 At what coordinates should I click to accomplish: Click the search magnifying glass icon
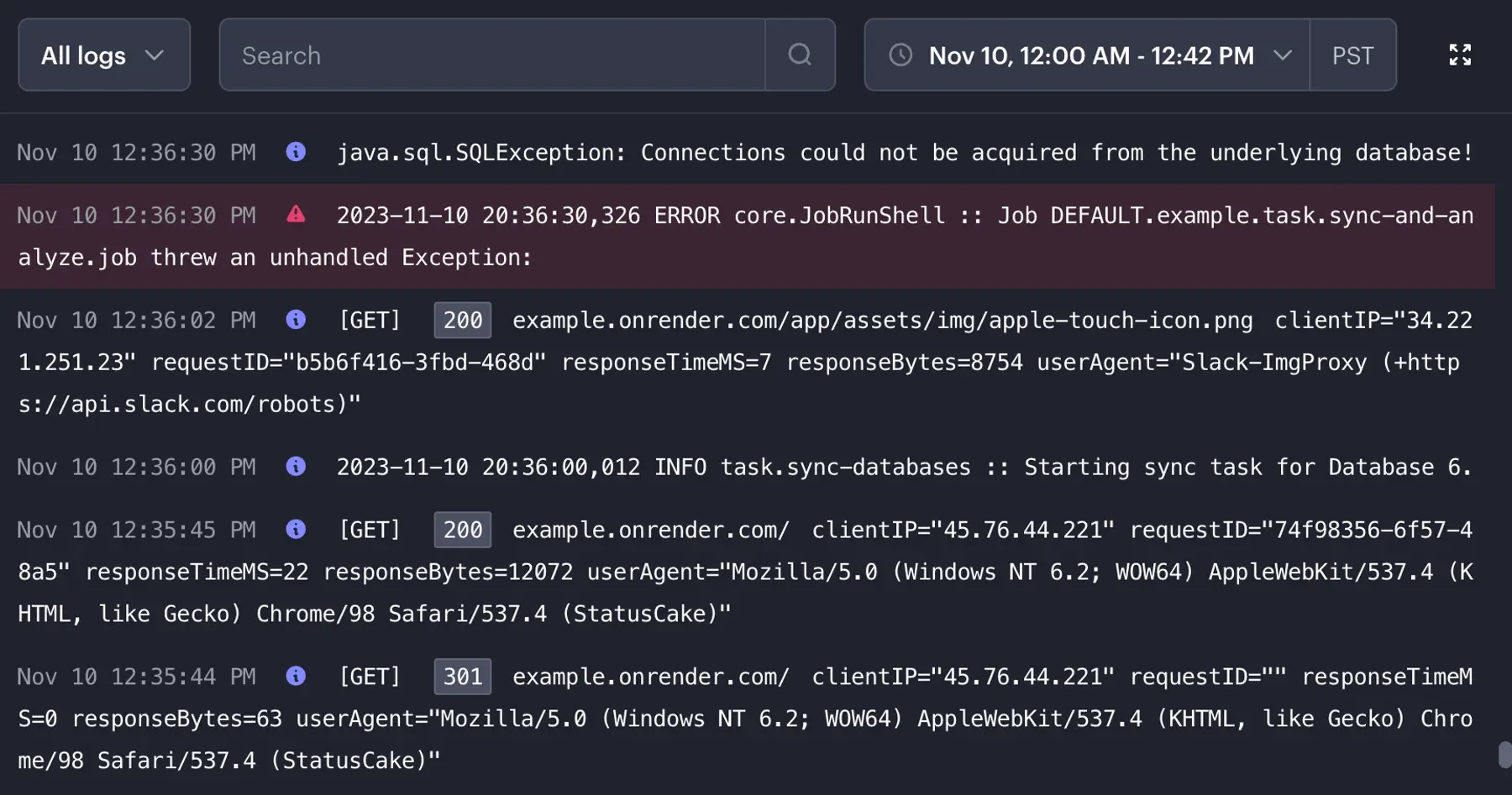799,55
